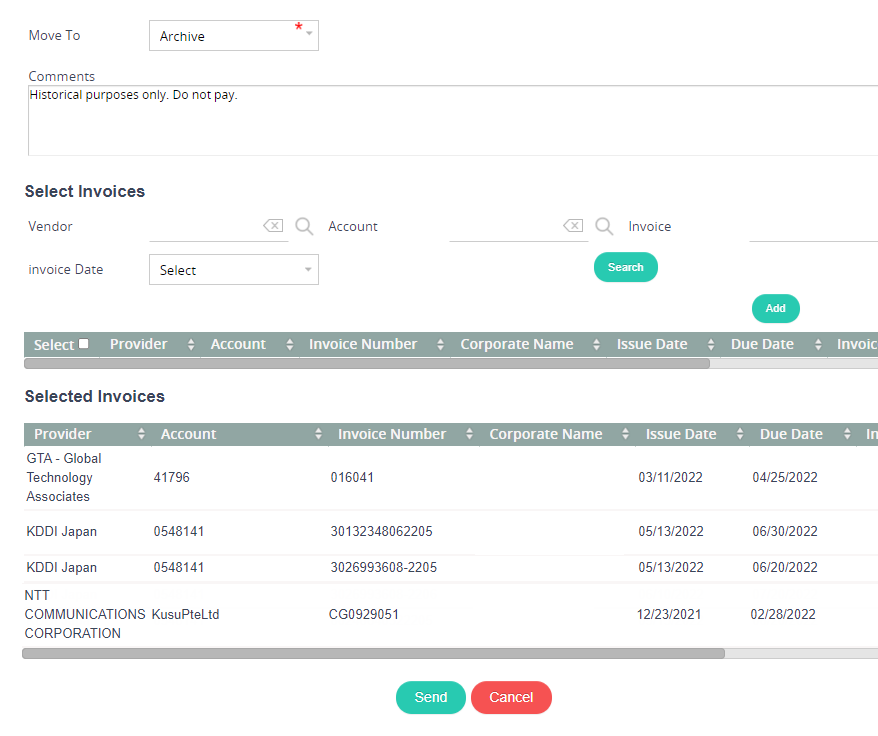Open Account lookup with the magnifier icon

pyautogui.click(x=604, y=226)
